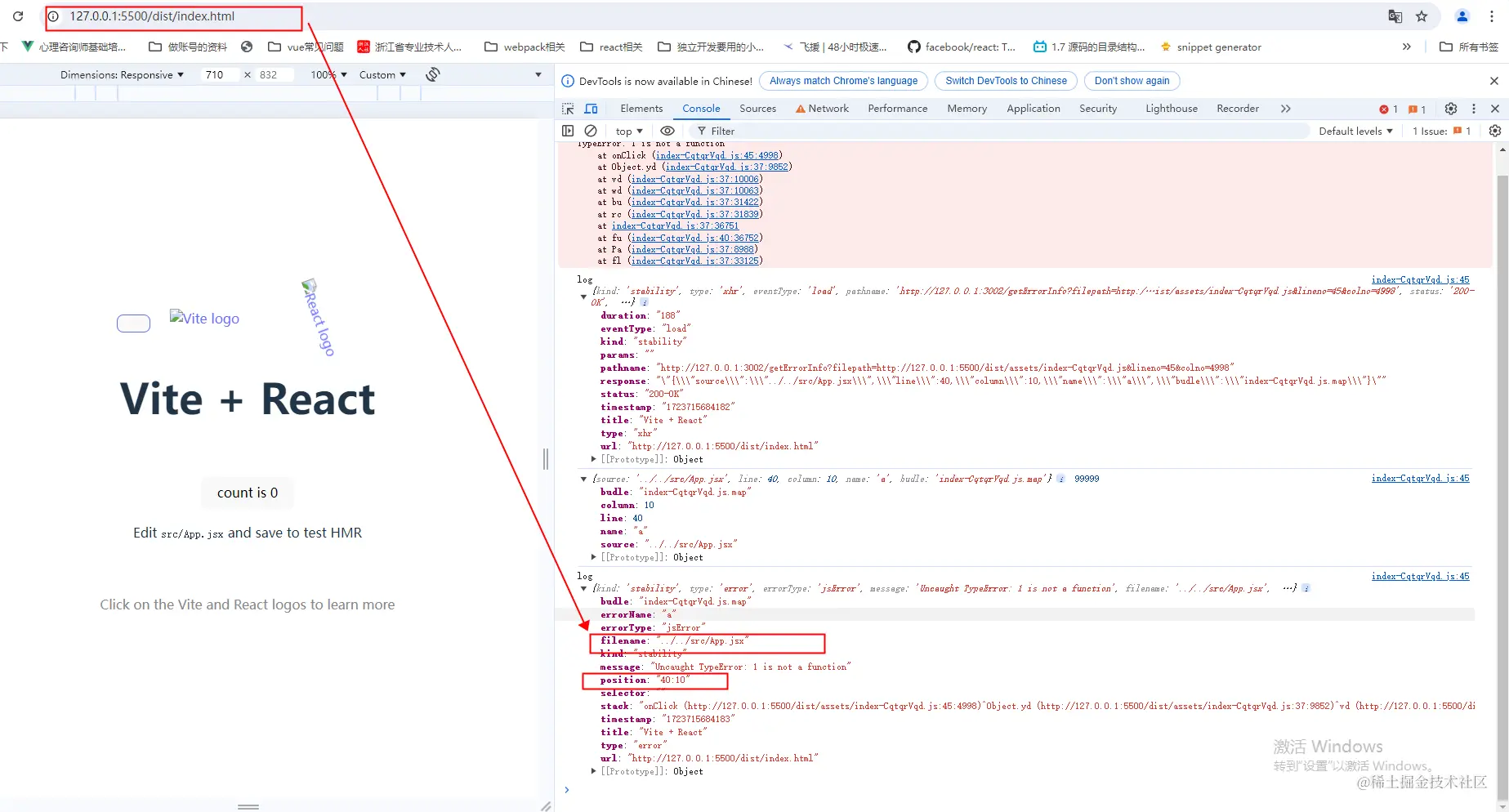
Task: Click the browser reload icon
Action: point(18,16)
